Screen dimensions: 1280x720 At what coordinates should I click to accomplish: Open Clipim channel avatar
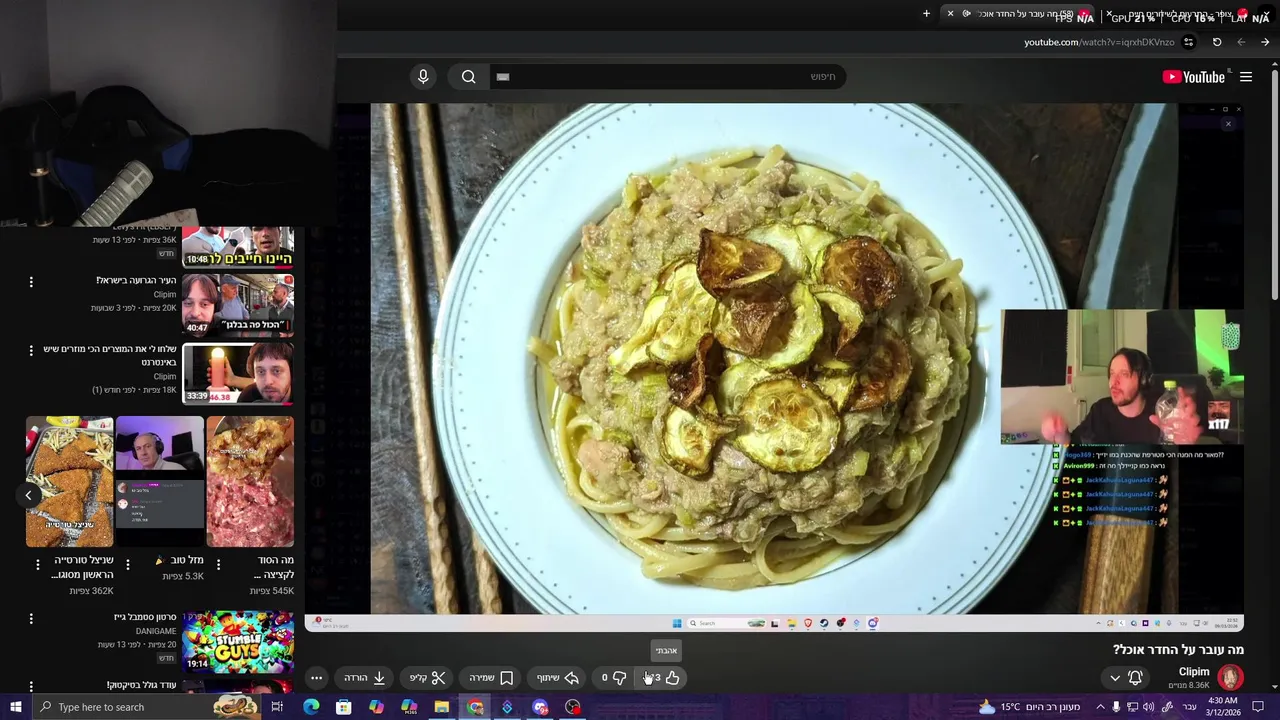click(x=1230, y=677)
